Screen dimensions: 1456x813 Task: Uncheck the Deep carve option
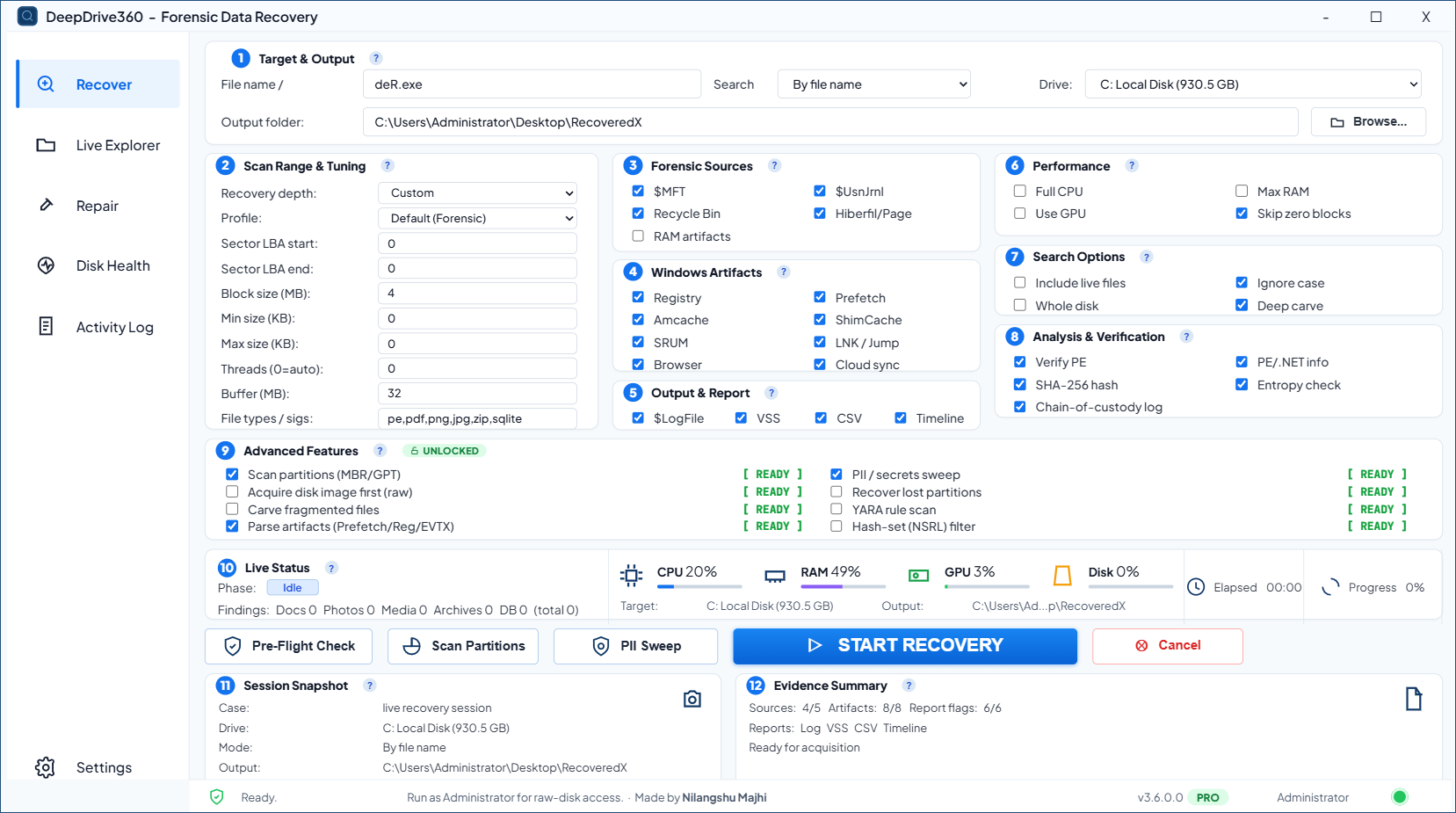point(1242,305)
